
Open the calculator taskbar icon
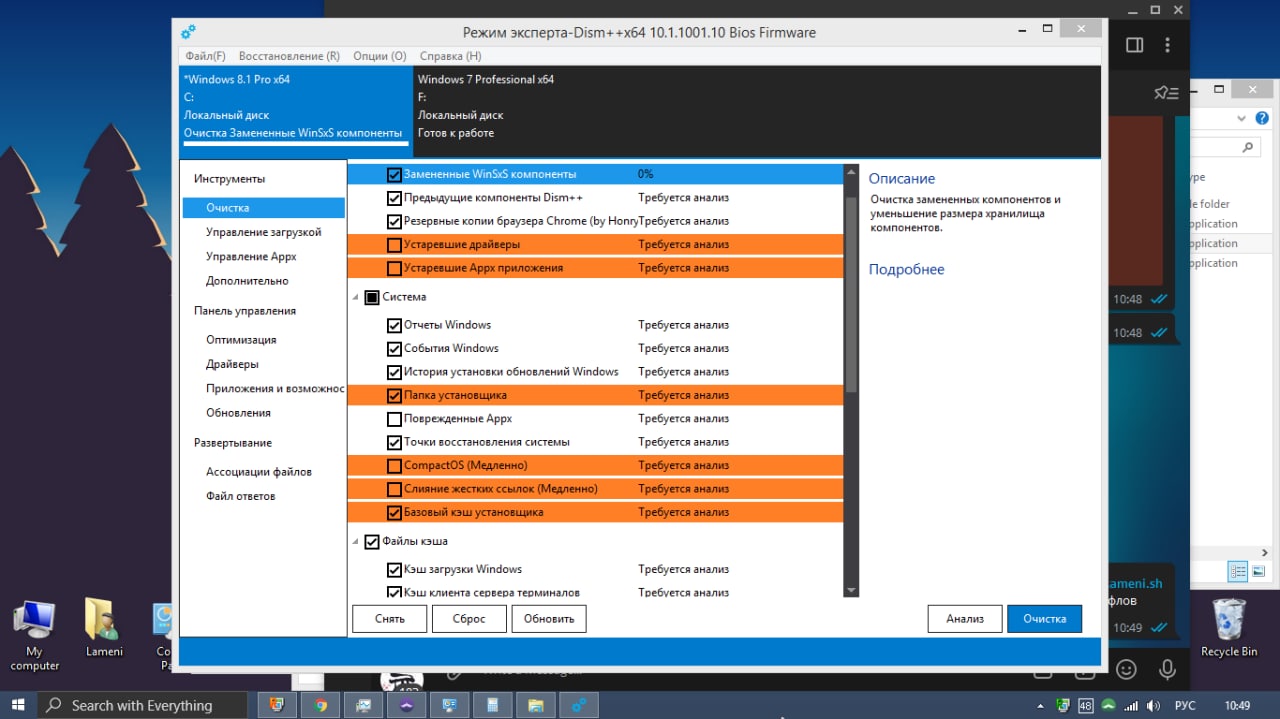(492, 705)
